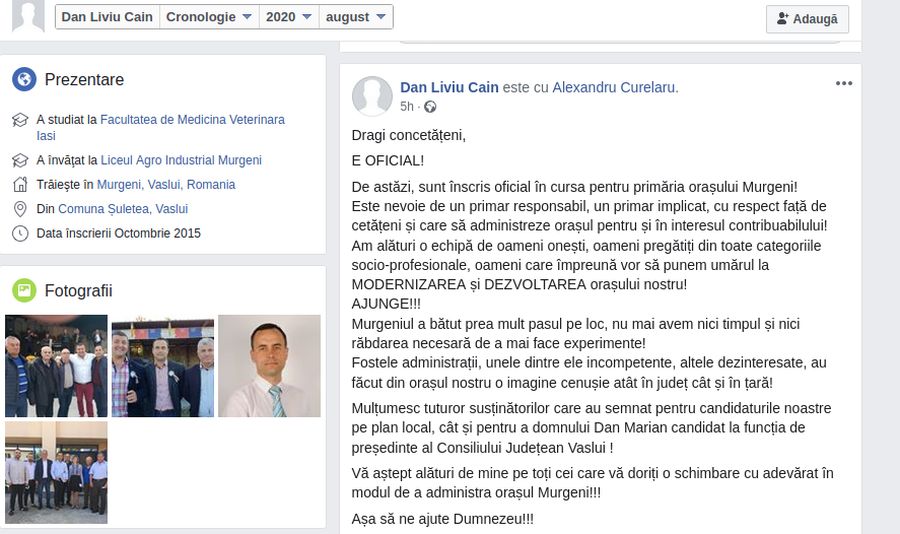Click the green Fotografii icon

pyautogui.click(x=24, y=291)
